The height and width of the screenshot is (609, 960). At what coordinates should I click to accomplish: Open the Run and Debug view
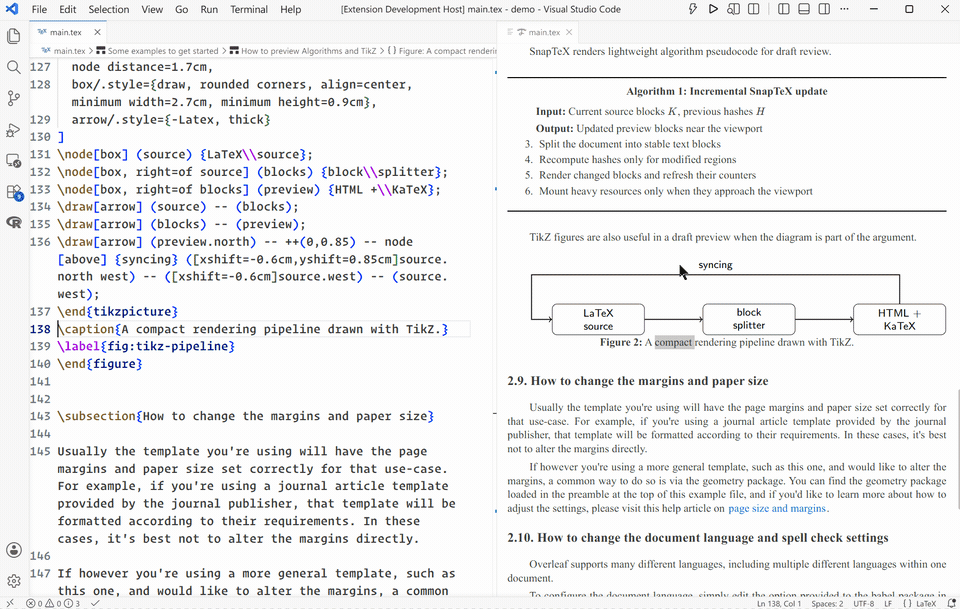coord(13,130)
